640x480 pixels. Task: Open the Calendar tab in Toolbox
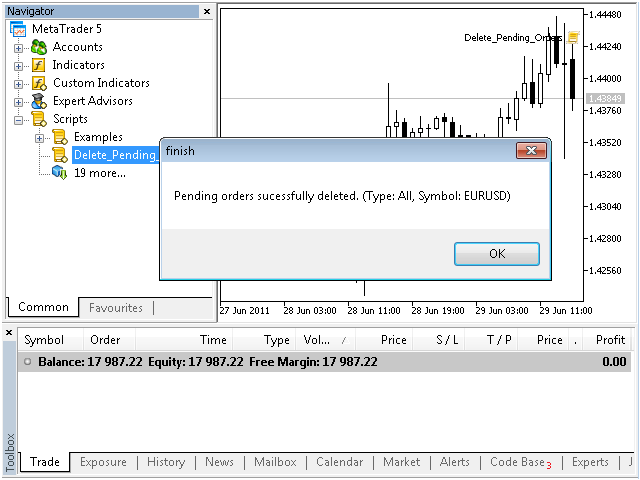point(339,462)
